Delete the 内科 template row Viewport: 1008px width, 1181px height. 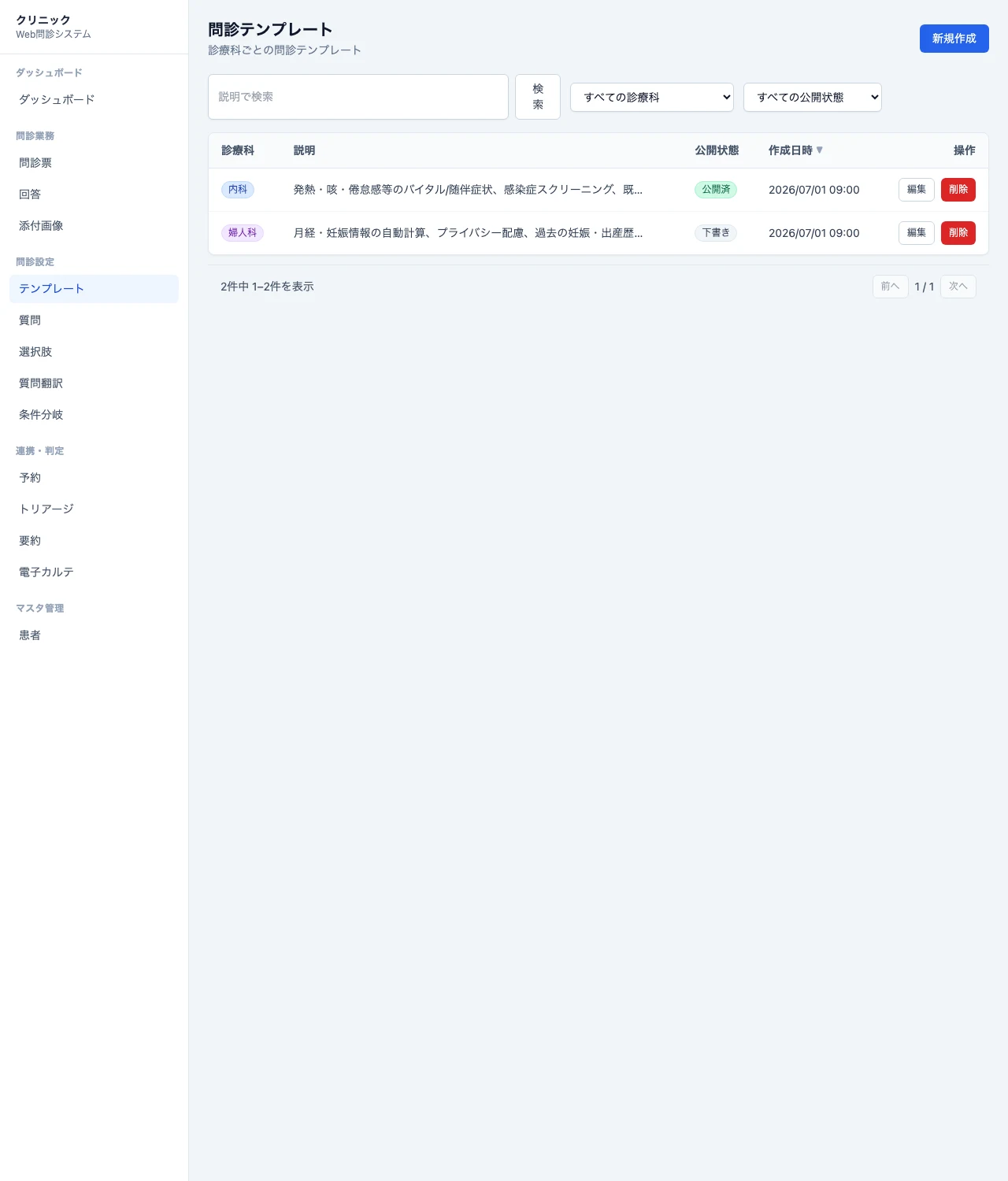click(958, 190)
